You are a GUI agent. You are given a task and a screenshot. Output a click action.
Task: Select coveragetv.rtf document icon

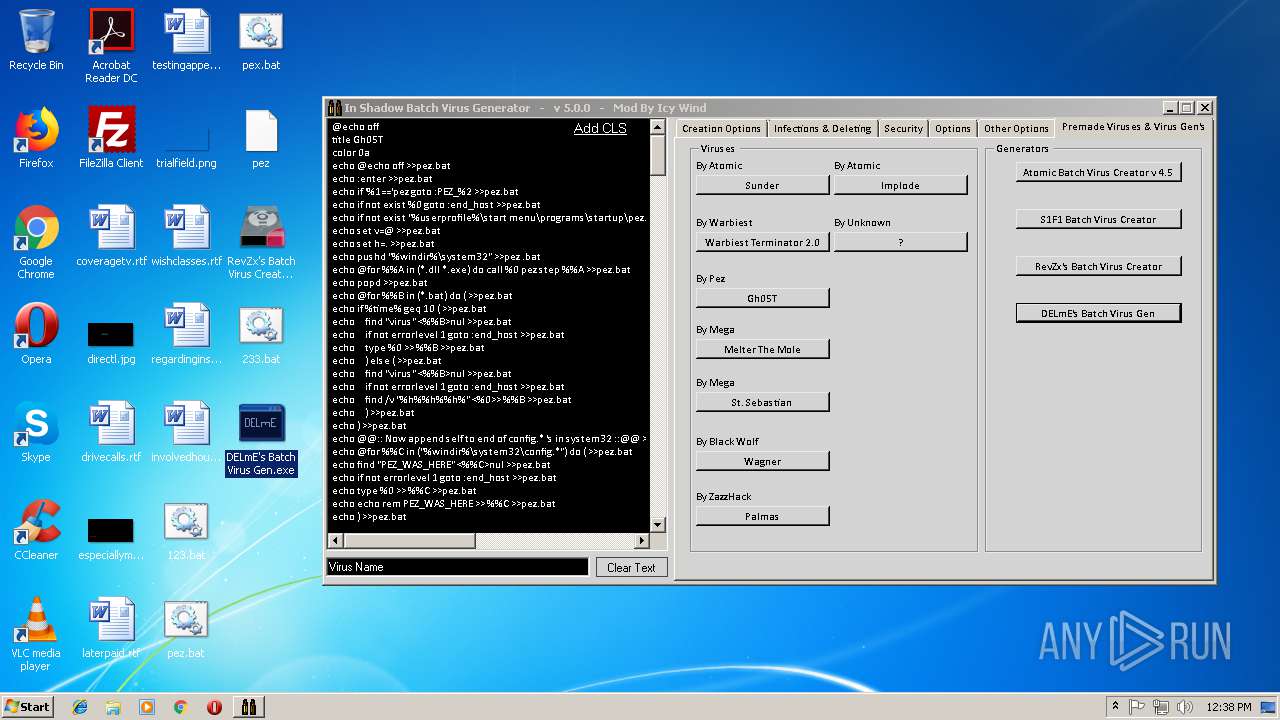111,236
